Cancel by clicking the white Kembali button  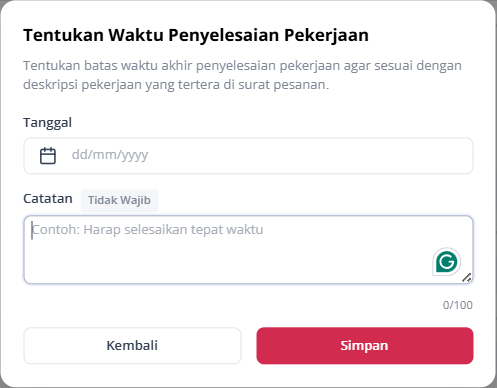132,346
